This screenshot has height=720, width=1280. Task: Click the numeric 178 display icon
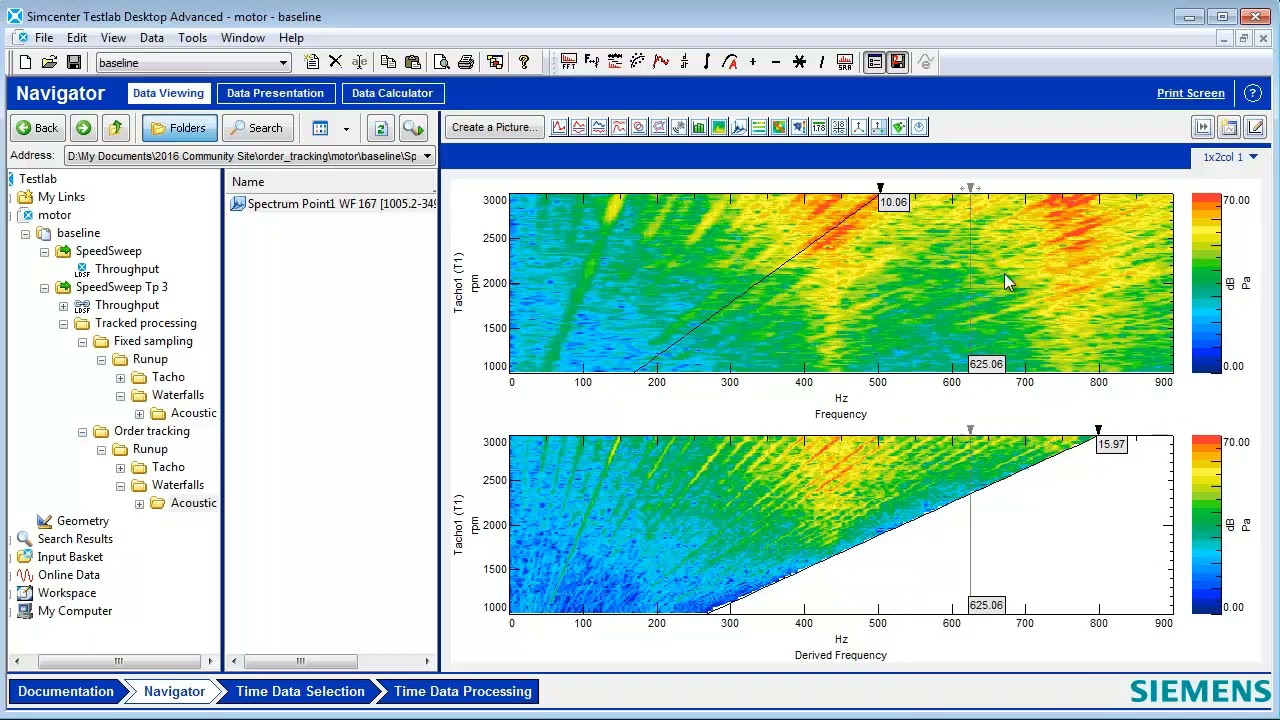coord(819,127)
